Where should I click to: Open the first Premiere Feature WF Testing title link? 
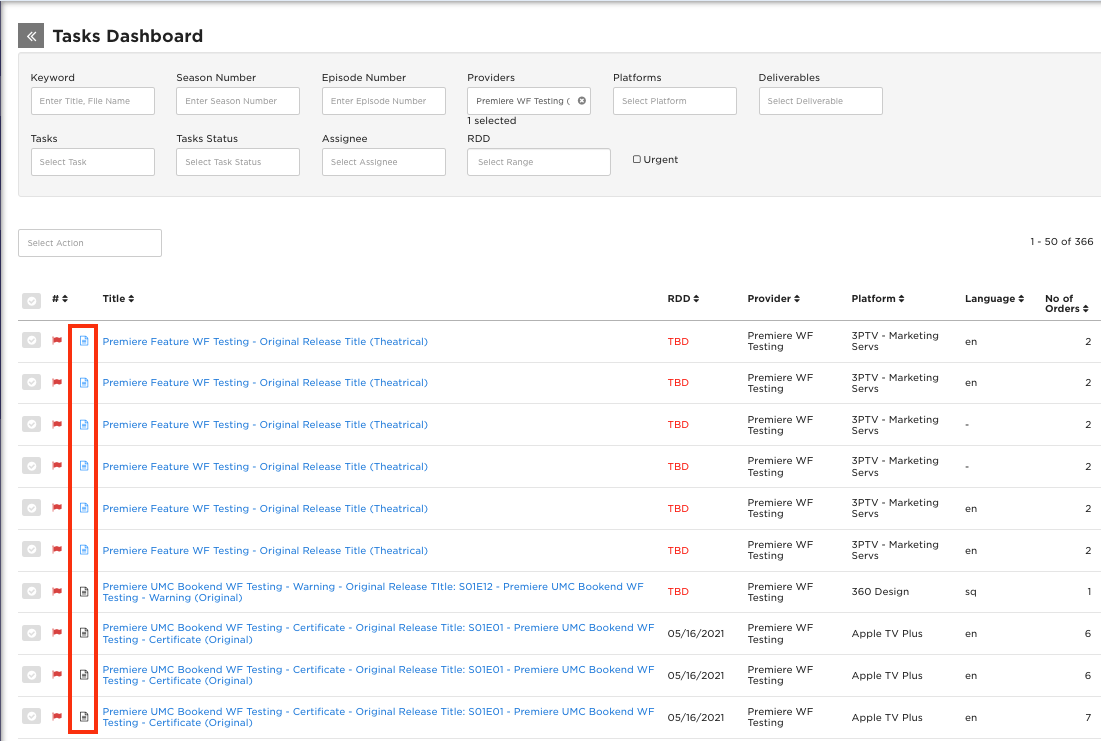pos(265,341)
